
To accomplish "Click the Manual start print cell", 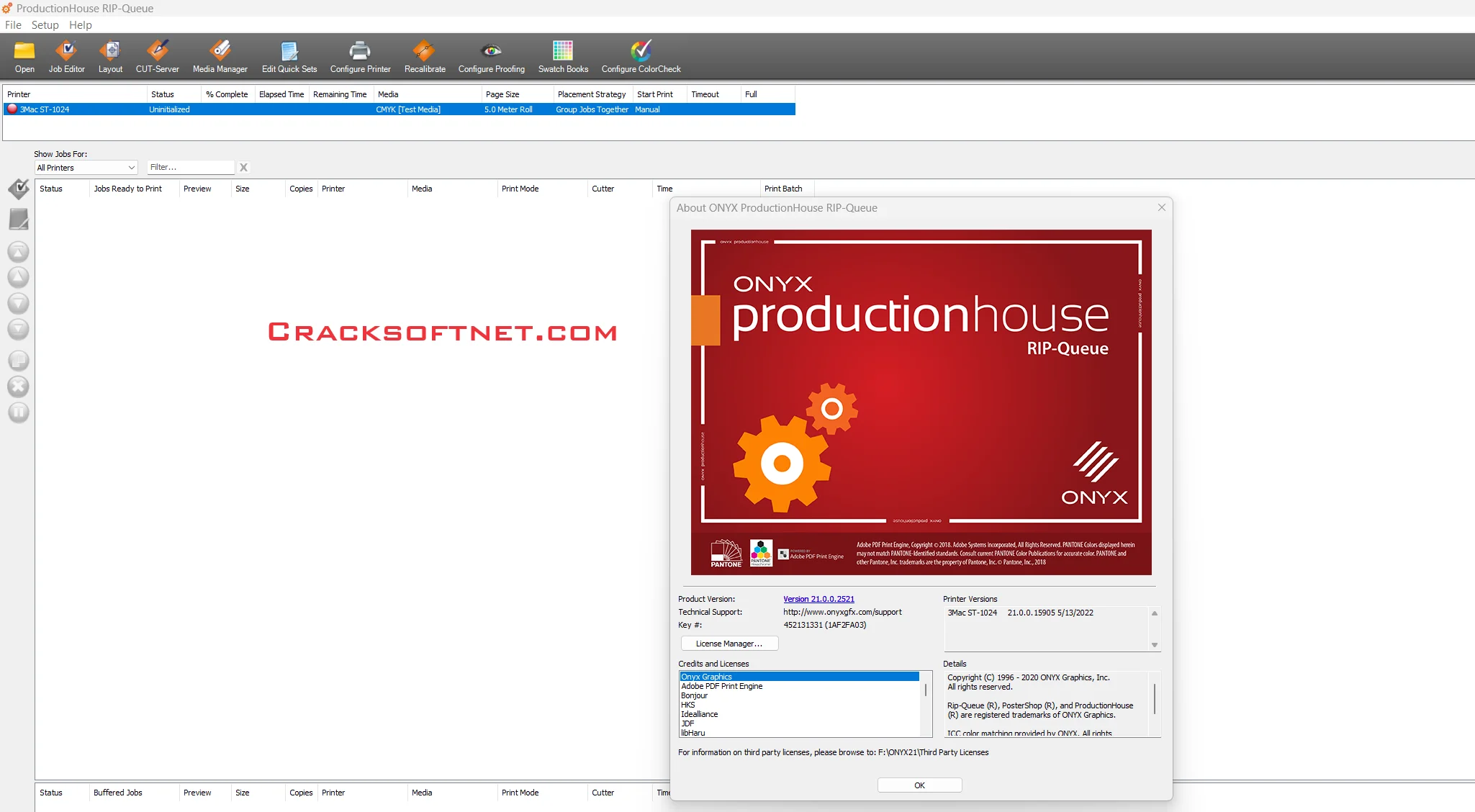I will click(647, 109).
